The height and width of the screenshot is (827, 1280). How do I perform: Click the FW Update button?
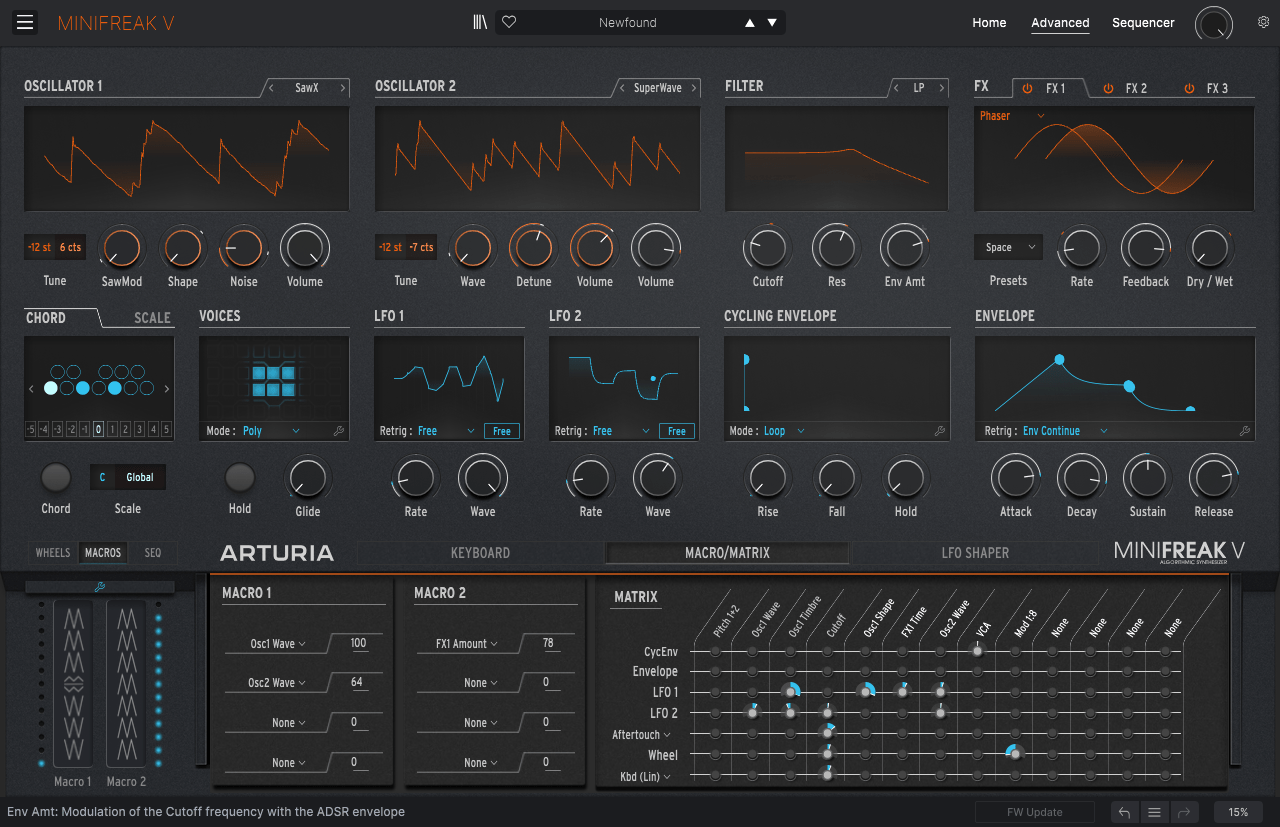[1034, 811]
